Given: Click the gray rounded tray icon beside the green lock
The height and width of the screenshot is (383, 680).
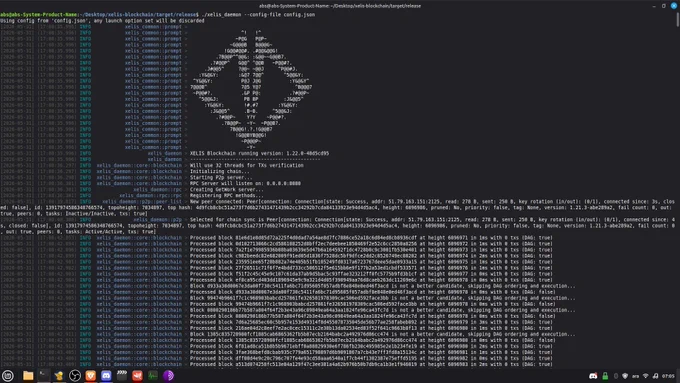Looking at the screenshot, I should [615, 376].
